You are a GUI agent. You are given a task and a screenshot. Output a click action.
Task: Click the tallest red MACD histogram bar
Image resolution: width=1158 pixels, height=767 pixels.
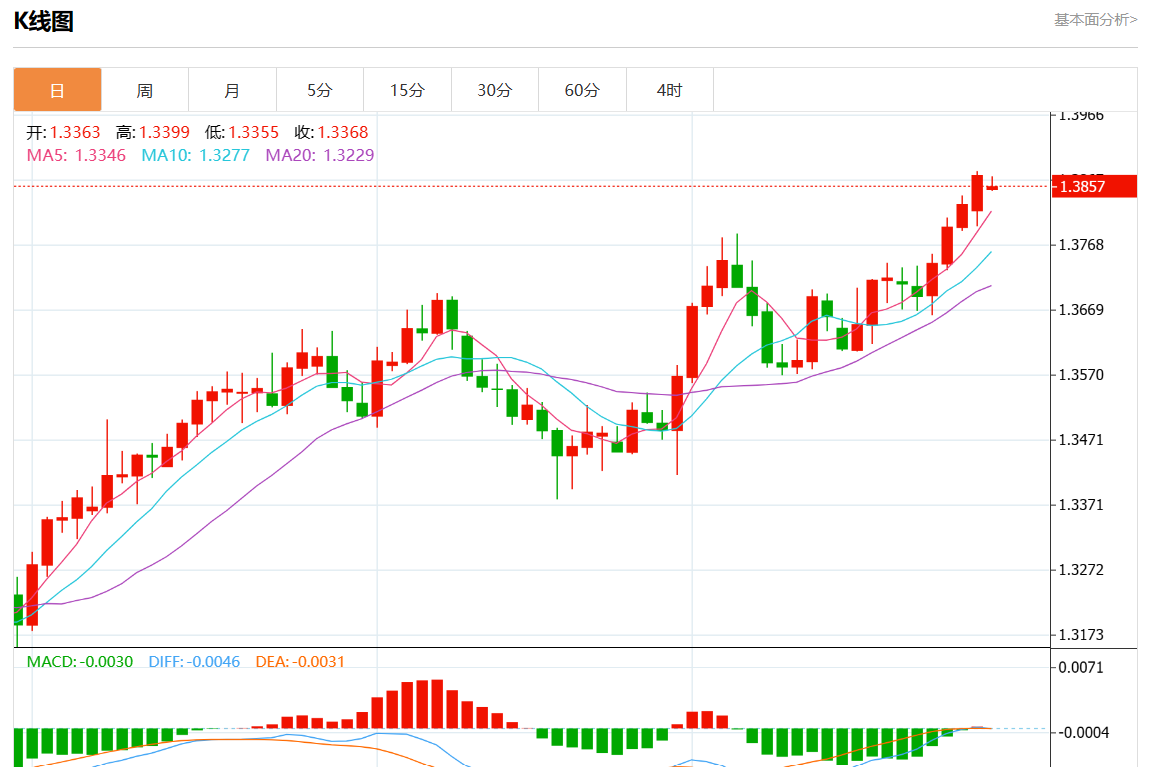click(437, 704)
